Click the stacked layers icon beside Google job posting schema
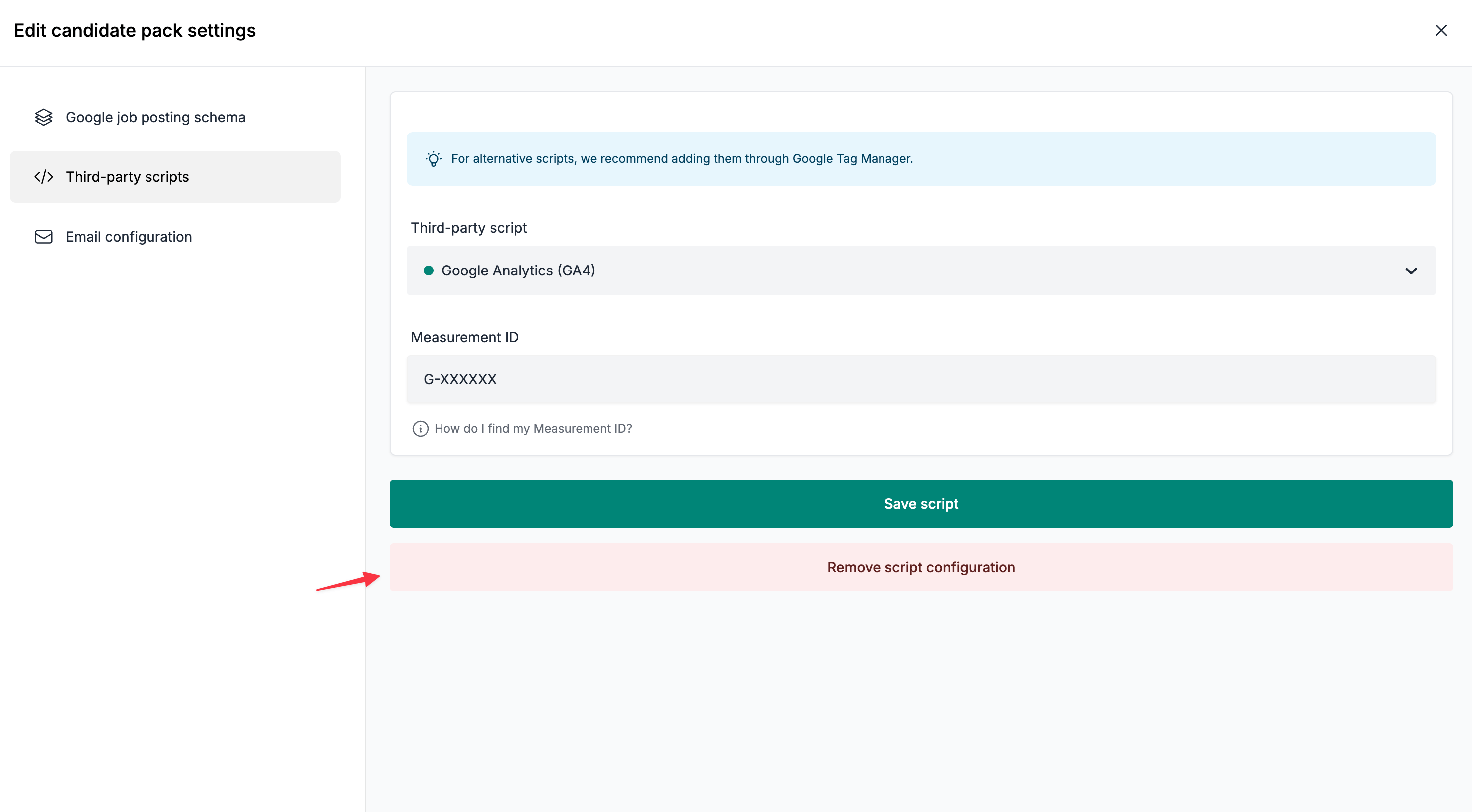This screenshot has height=812, width=1472. point(43,117)
